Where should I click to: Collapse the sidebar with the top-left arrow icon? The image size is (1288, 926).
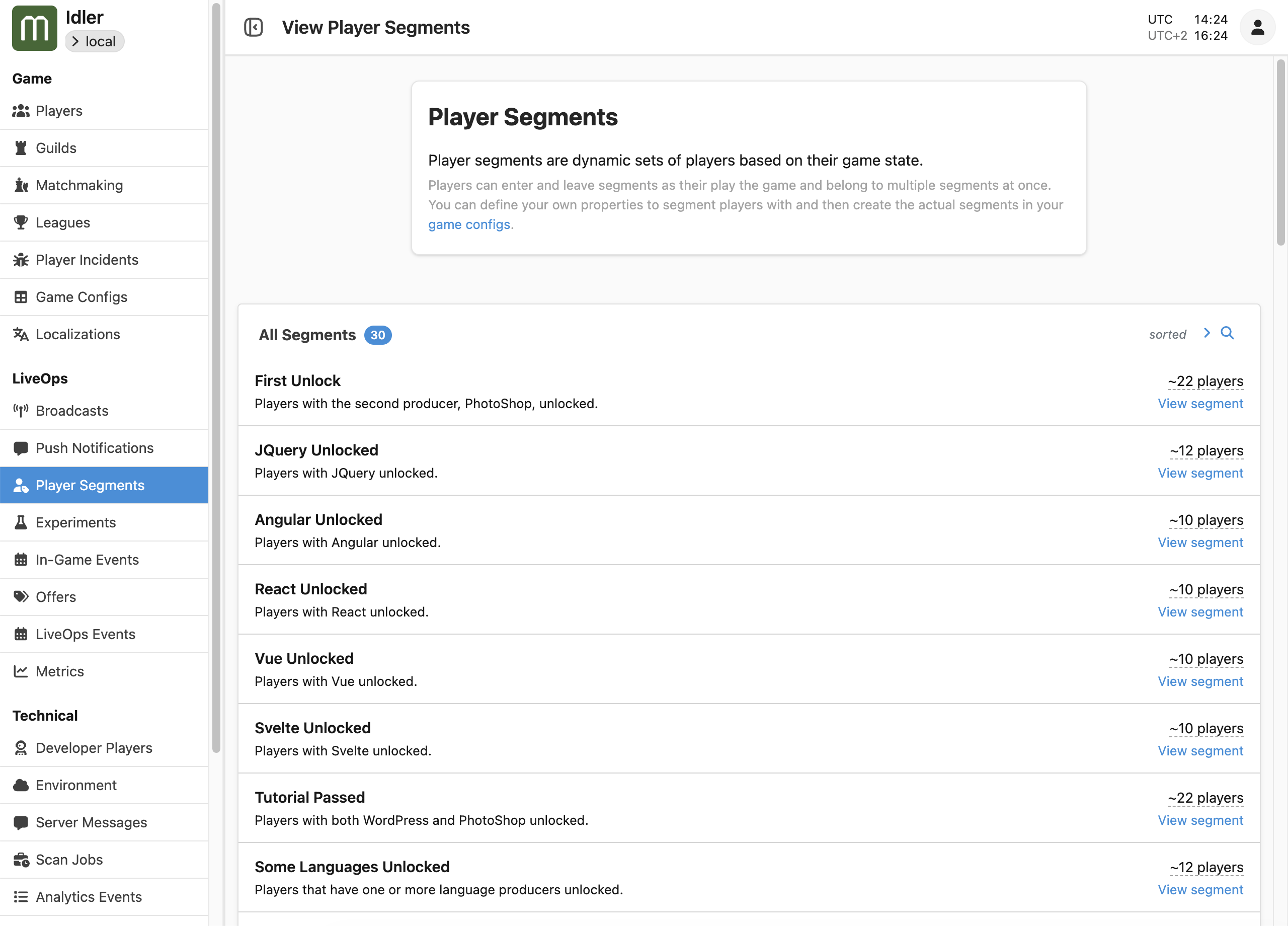[x=254, y=27]
